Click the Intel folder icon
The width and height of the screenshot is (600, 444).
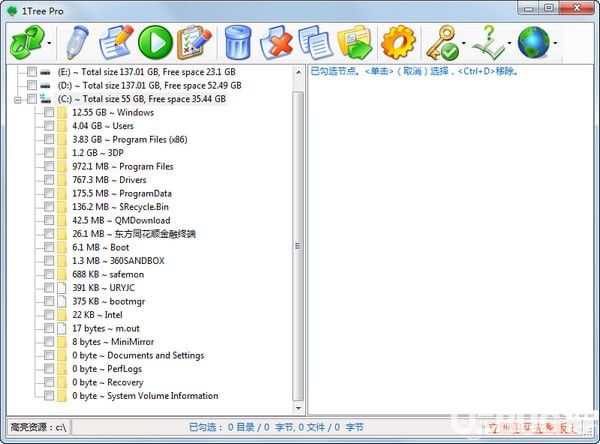tap(62, 315)
